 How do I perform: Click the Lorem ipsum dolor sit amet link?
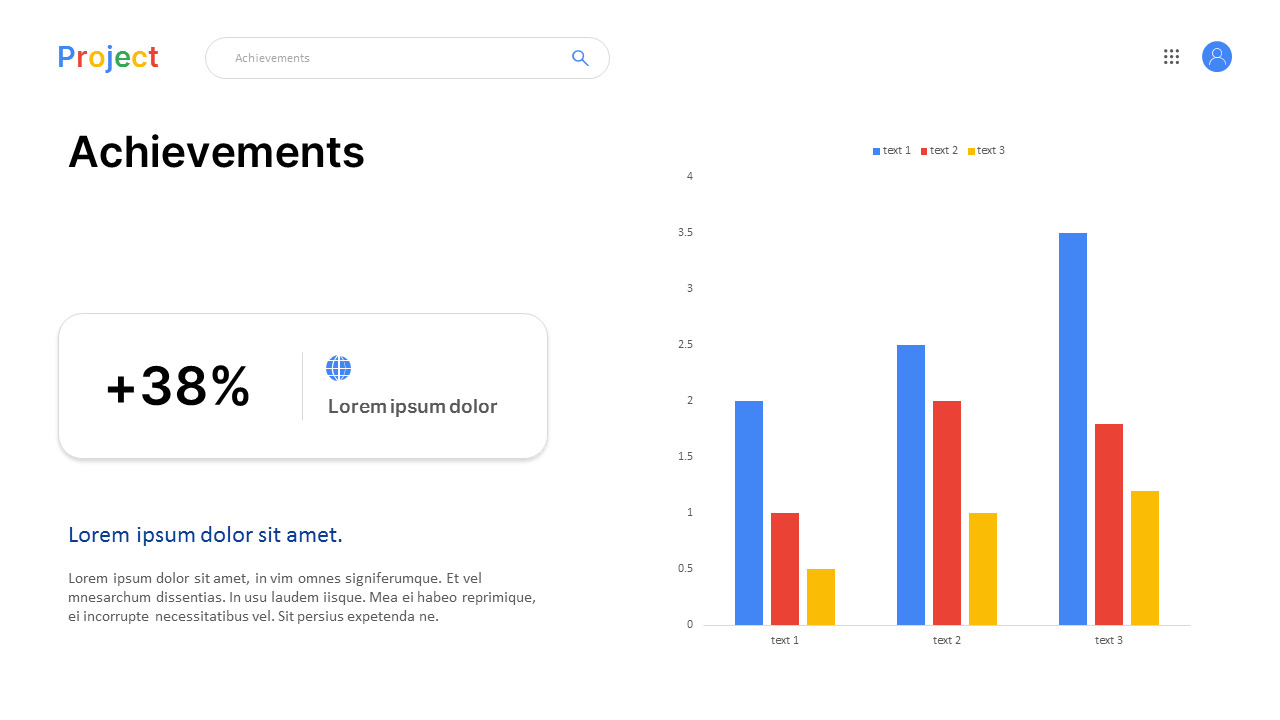(x=205, y=534)
